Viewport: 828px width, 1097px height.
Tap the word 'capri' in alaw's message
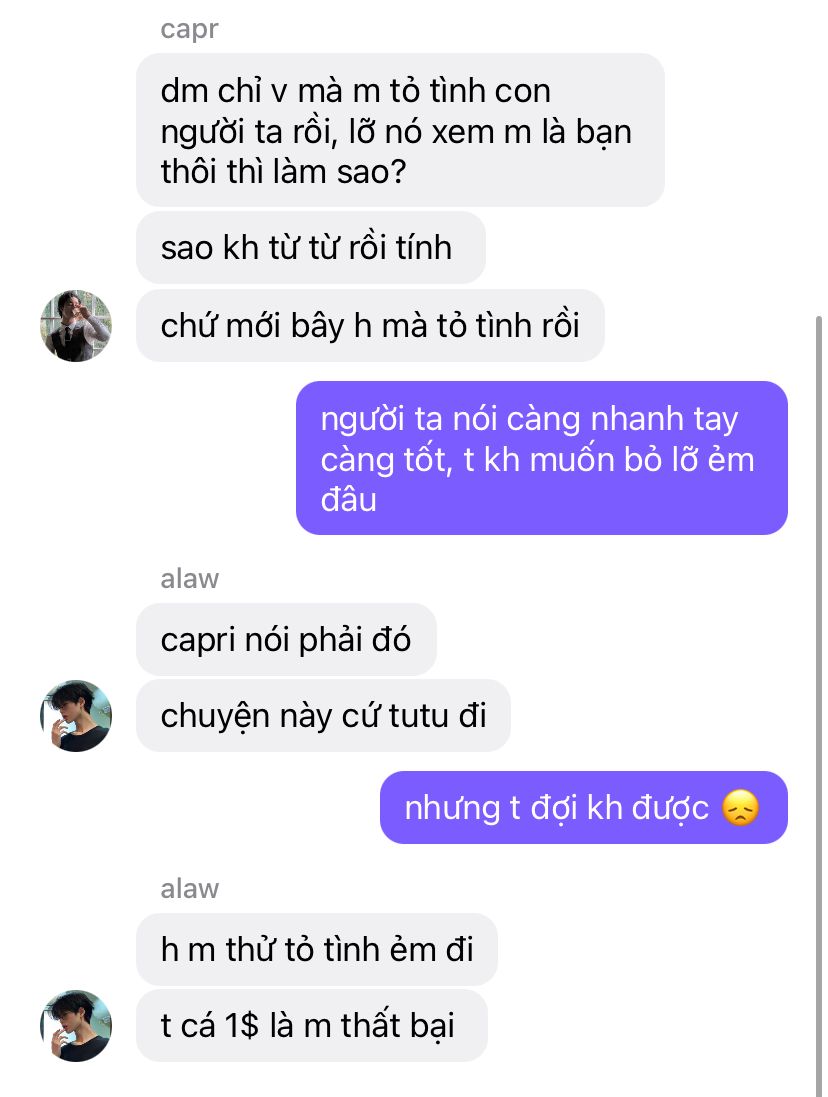195,641
